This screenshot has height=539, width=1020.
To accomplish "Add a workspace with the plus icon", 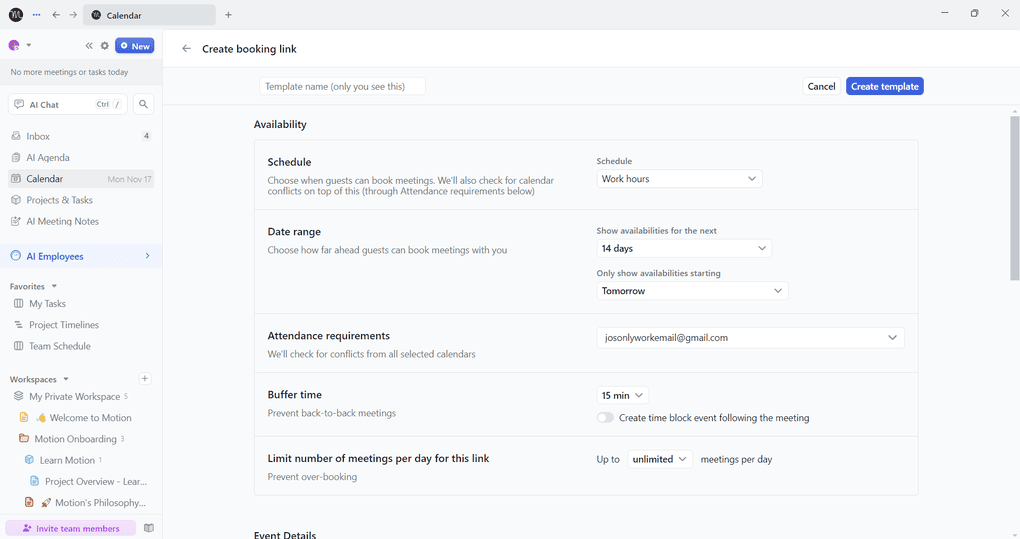I will [145, 379].
